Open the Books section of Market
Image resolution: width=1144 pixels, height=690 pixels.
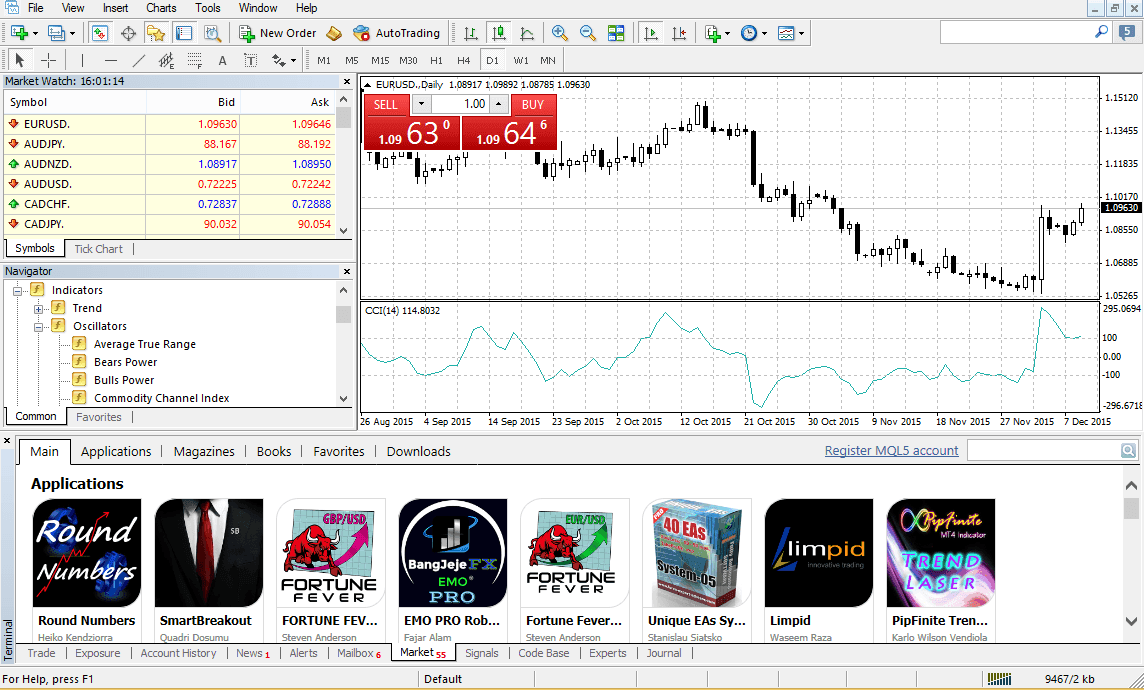point(274,451)
